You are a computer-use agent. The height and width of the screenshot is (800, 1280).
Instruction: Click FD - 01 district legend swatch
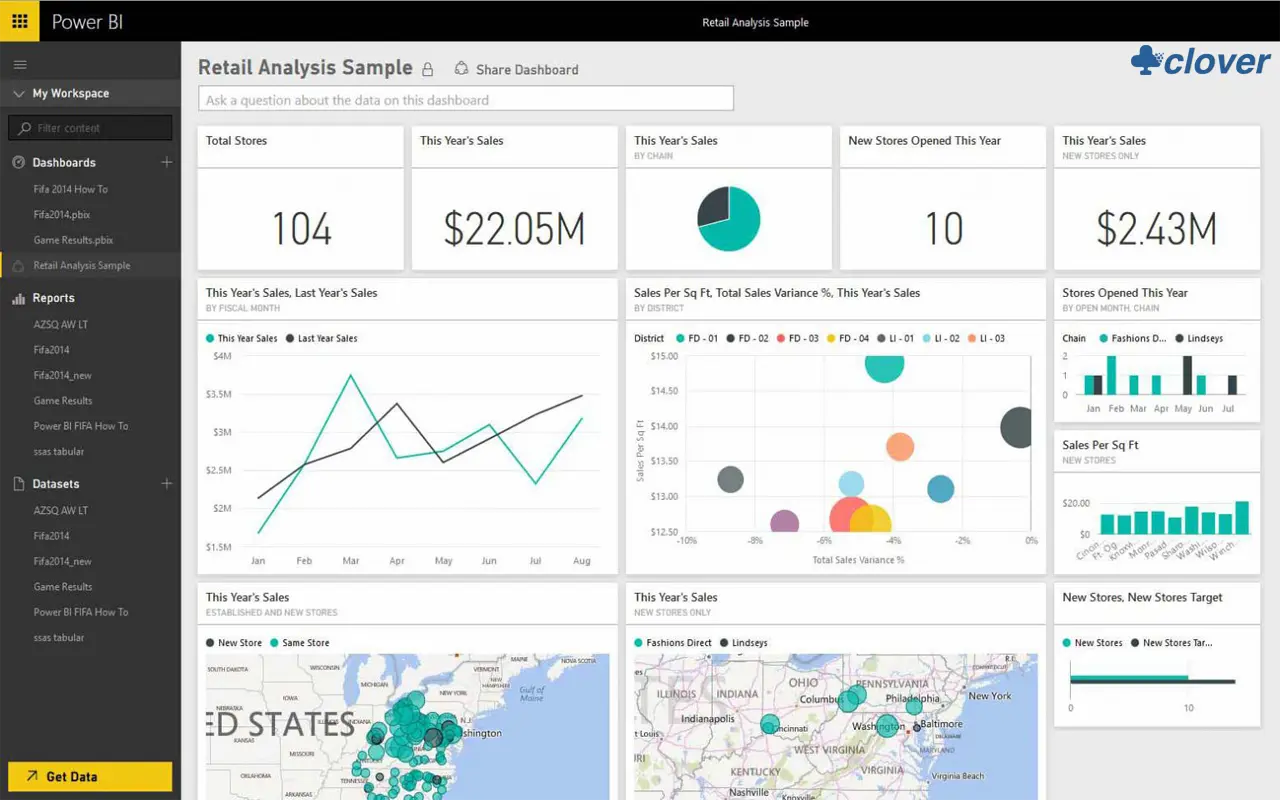coord(681,338)
